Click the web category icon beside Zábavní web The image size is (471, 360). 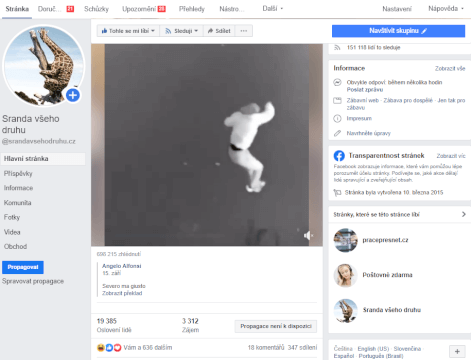(337, 100)
